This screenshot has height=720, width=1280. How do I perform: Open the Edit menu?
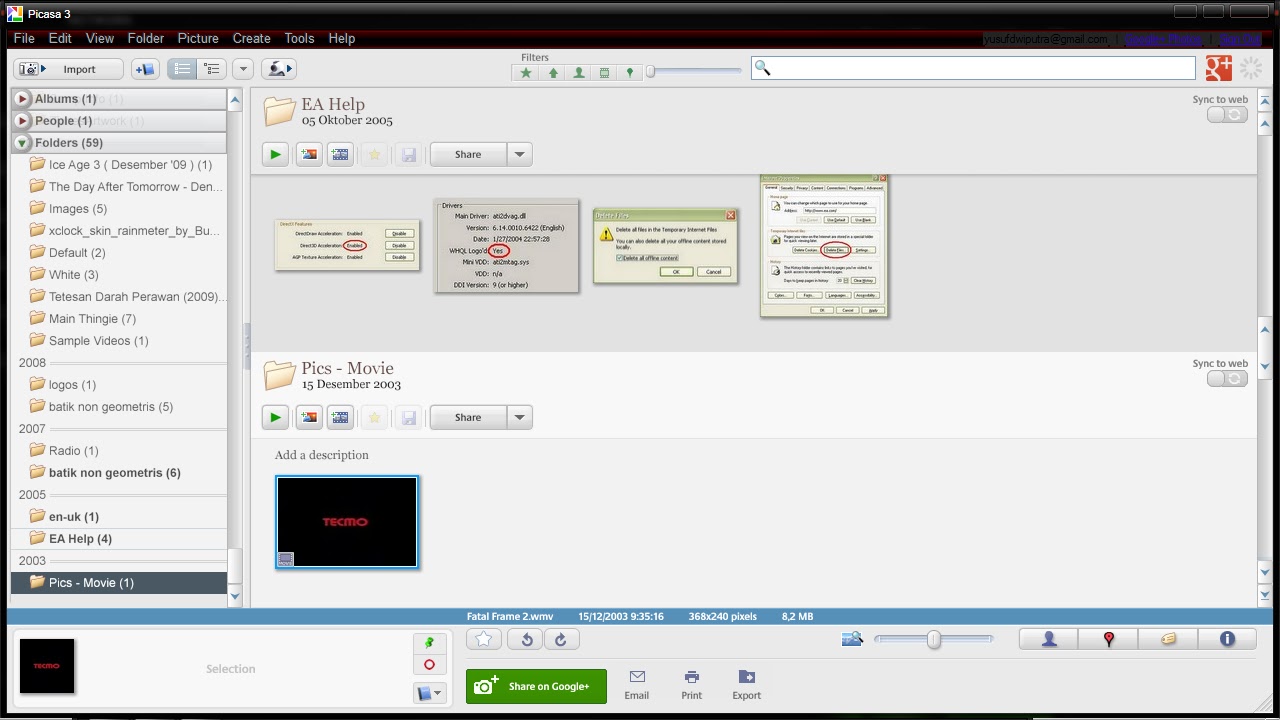tap(60, 38)
